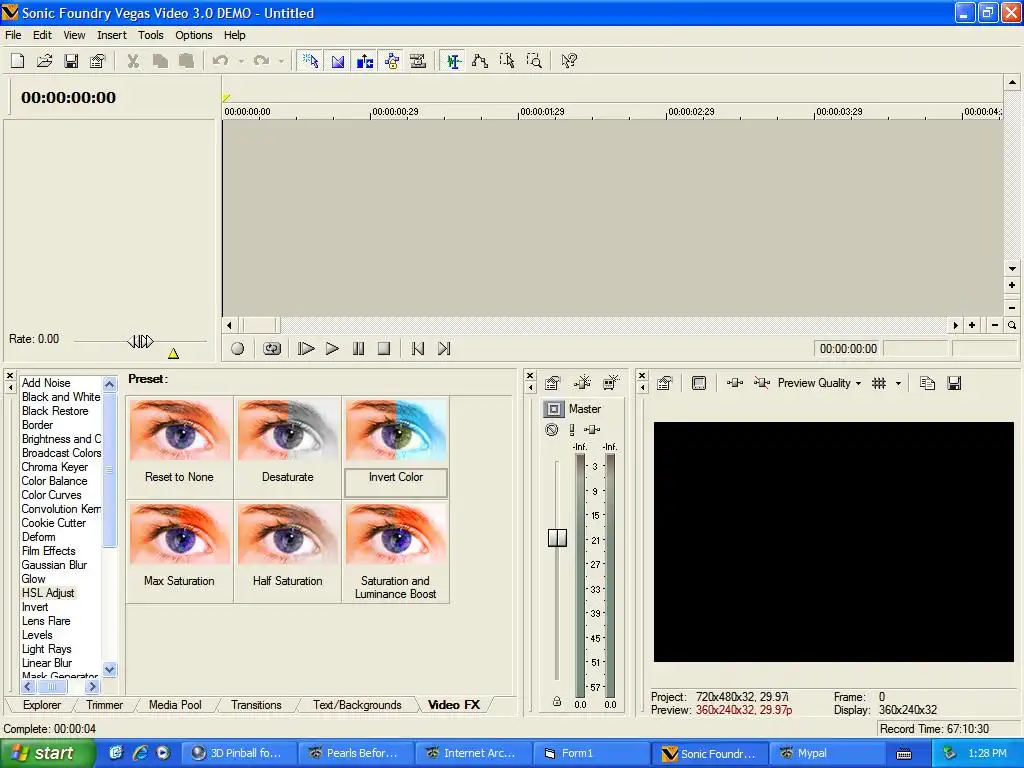
Task: Select the Envelope edit tool
Action: (480, 61)
